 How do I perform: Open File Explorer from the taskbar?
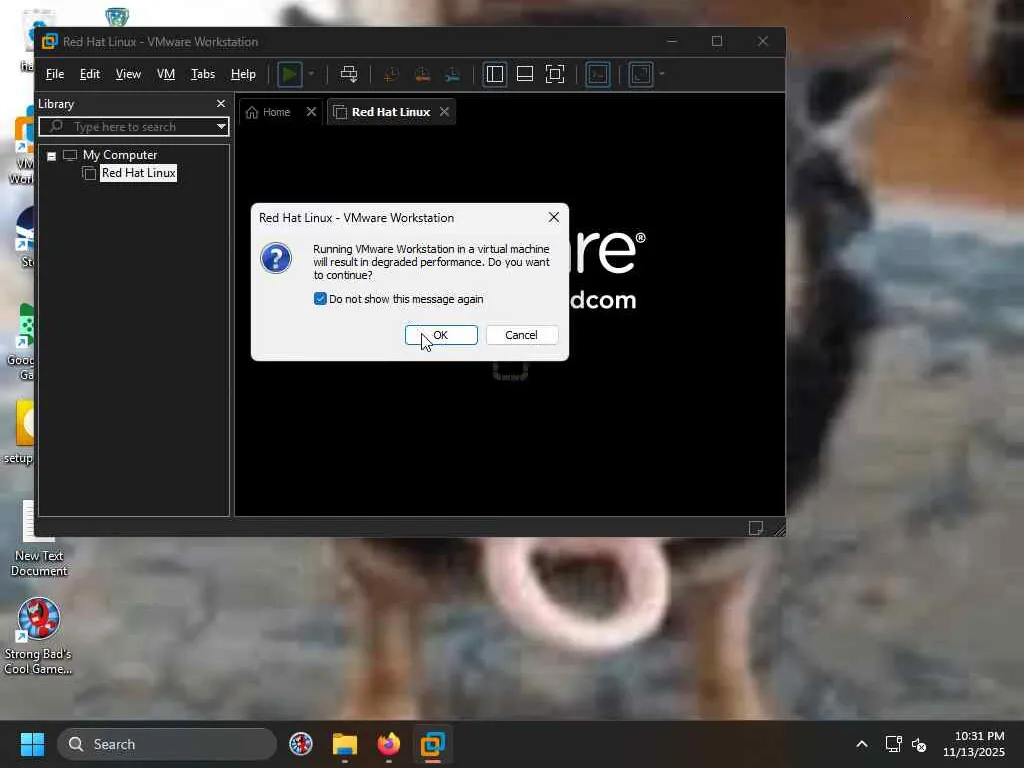pos(345,744)
